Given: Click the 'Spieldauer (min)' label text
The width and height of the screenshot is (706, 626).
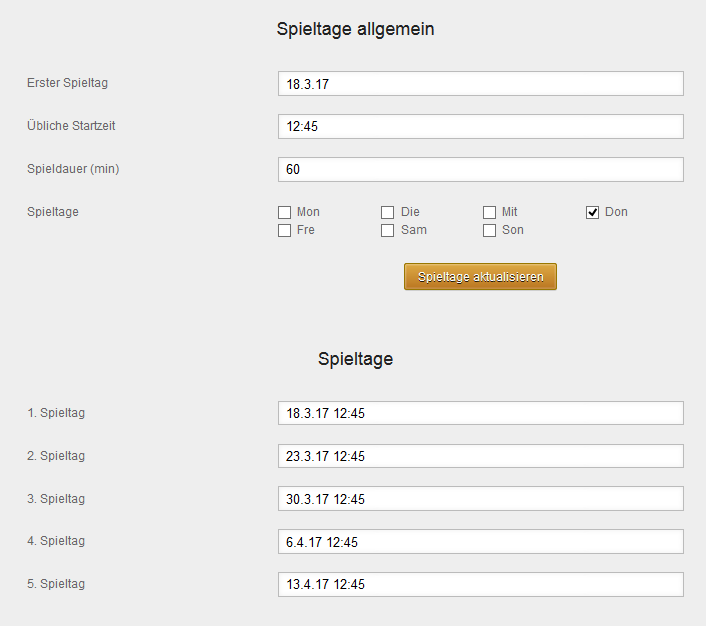Looking at the screenshot, I should (73, 169).
